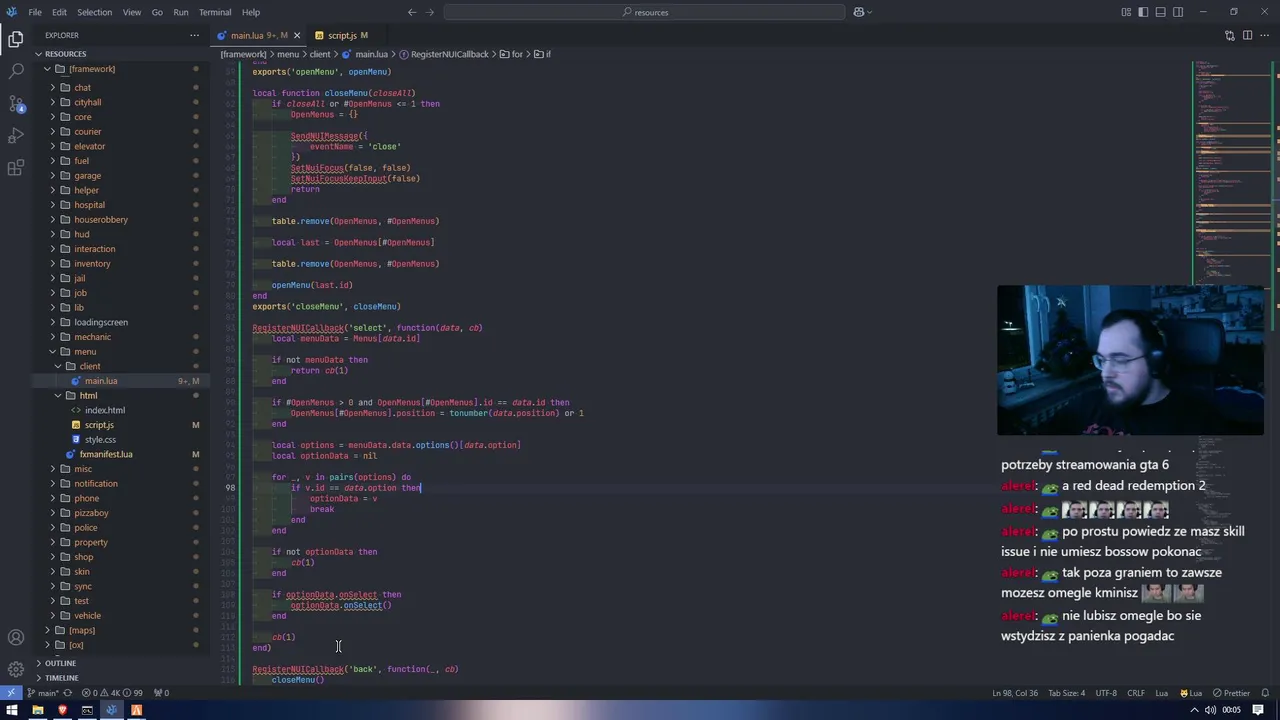Open the Run and Debug view

click(16, 136)
